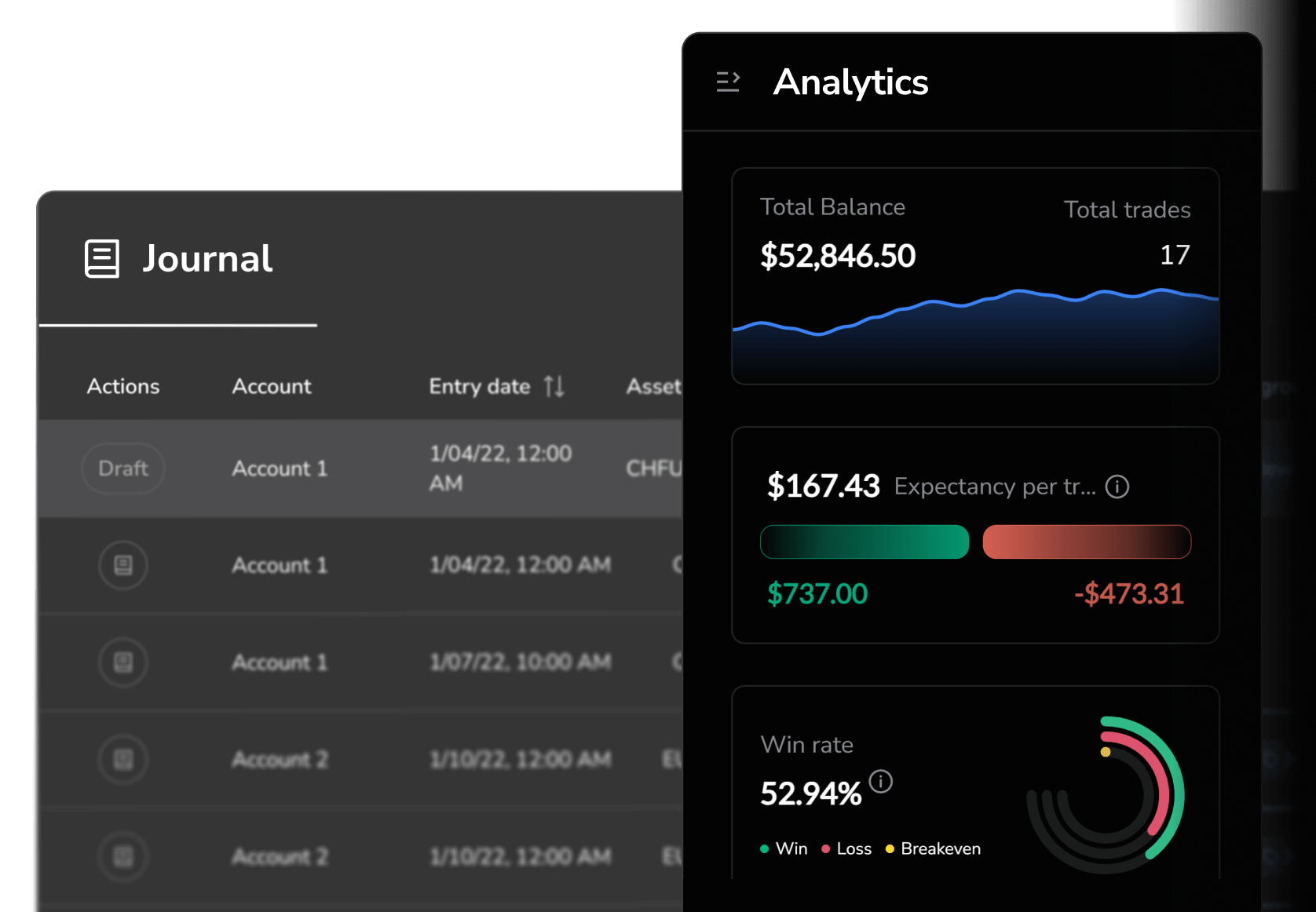Toggle the Breakeven legend marker
The height and width of the screenshot is (912, 1316).
click(890, 848)
